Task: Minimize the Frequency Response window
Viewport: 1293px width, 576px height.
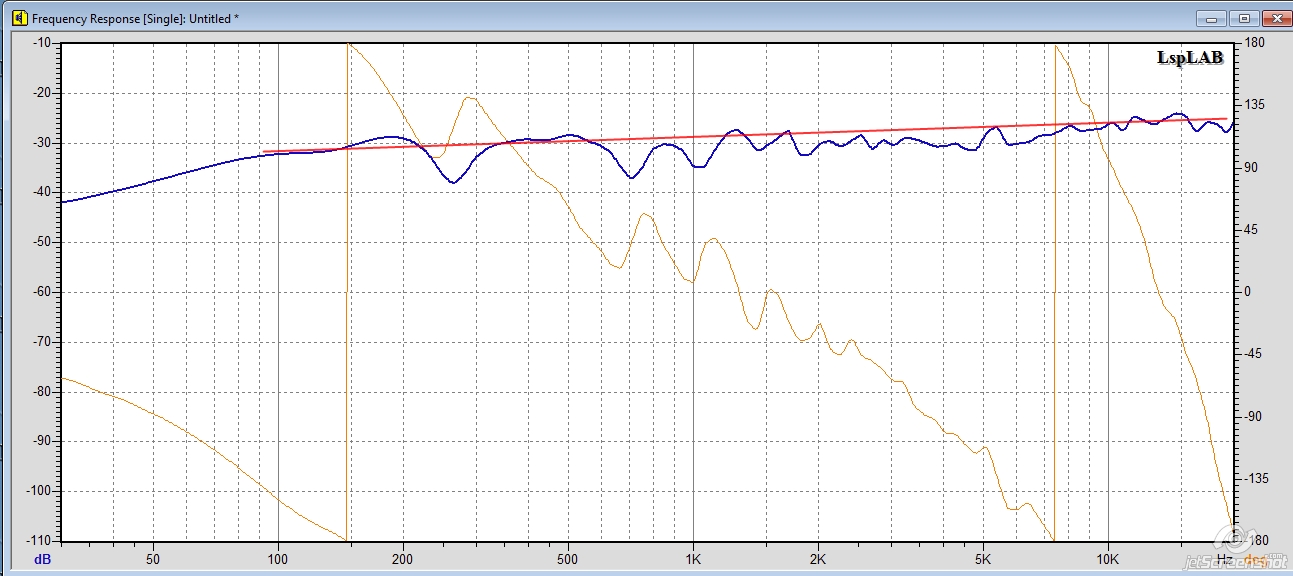Action: click(x=1211, y=17)
